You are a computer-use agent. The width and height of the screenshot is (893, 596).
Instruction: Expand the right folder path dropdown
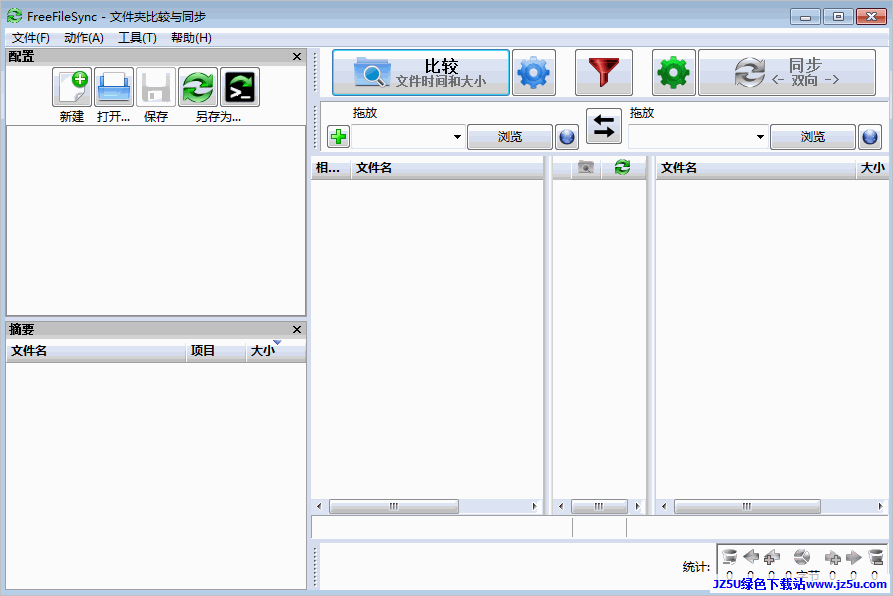pos(760,137)
